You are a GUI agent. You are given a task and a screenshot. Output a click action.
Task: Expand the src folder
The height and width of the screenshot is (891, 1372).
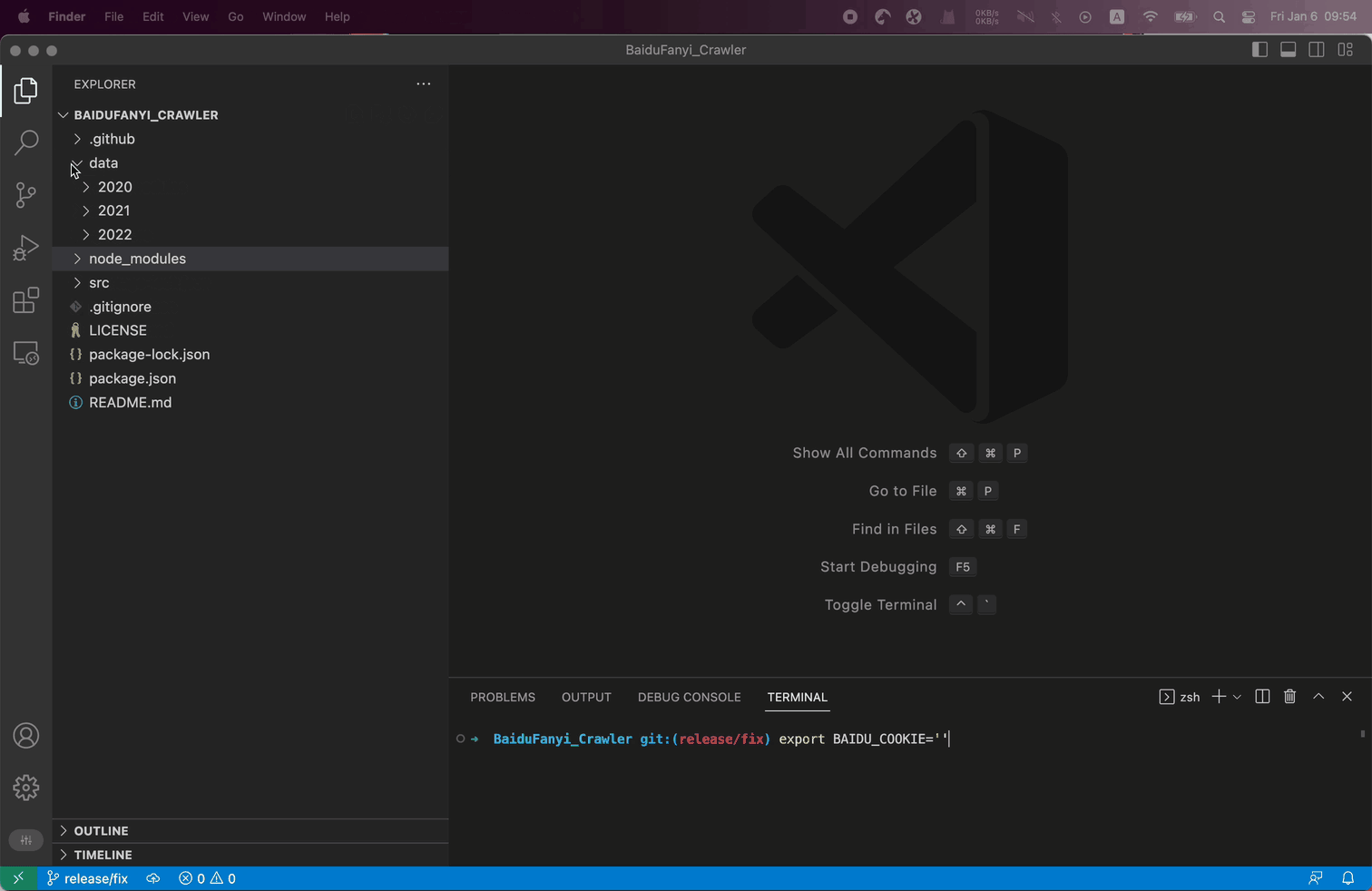[x=250, y=283]
